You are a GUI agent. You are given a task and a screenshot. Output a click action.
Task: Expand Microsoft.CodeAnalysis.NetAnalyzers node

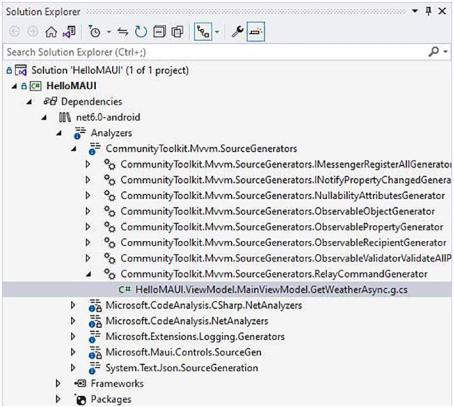pos(73,321)
